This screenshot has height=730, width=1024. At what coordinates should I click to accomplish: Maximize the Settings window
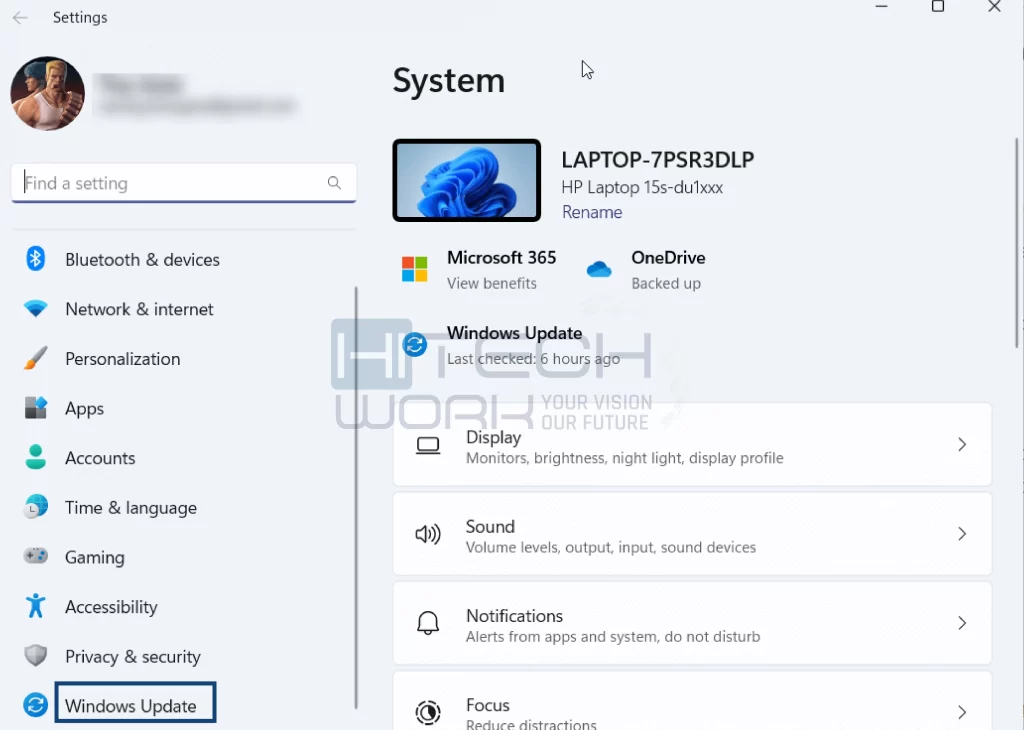(x=938, y=7)
